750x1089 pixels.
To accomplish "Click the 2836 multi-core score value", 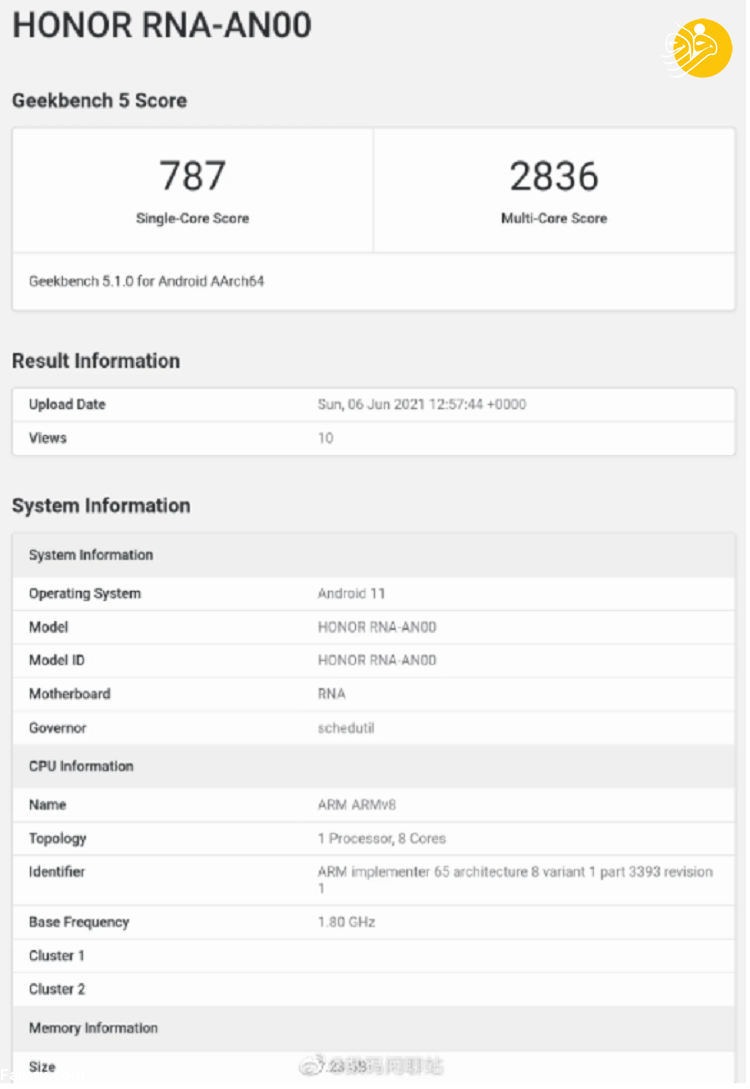I will tap(554, 176).
